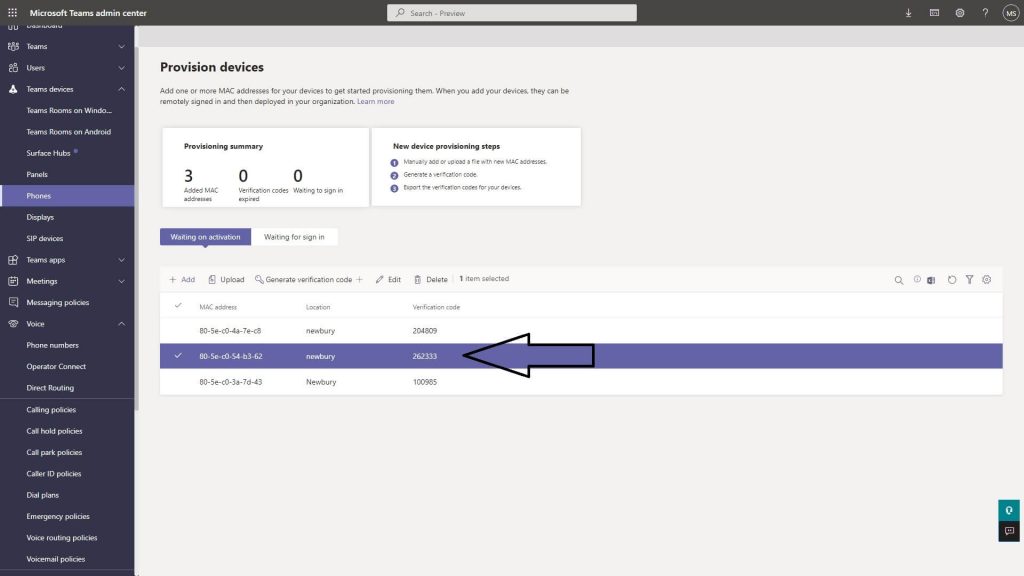Click the teal lightbulb widget at bottom right
This screenshot has height=576, width=1024.
(1007, 509)
